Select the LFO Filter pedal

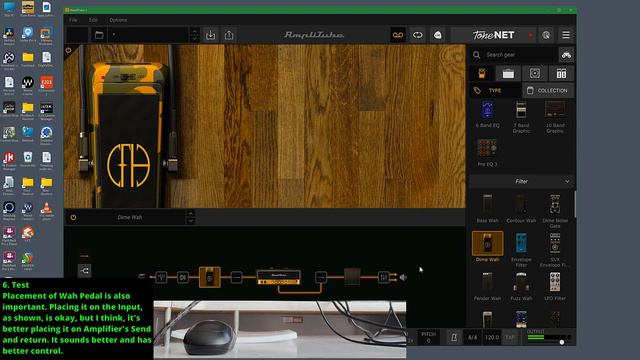pyautogui.click(x=555, y=286)
